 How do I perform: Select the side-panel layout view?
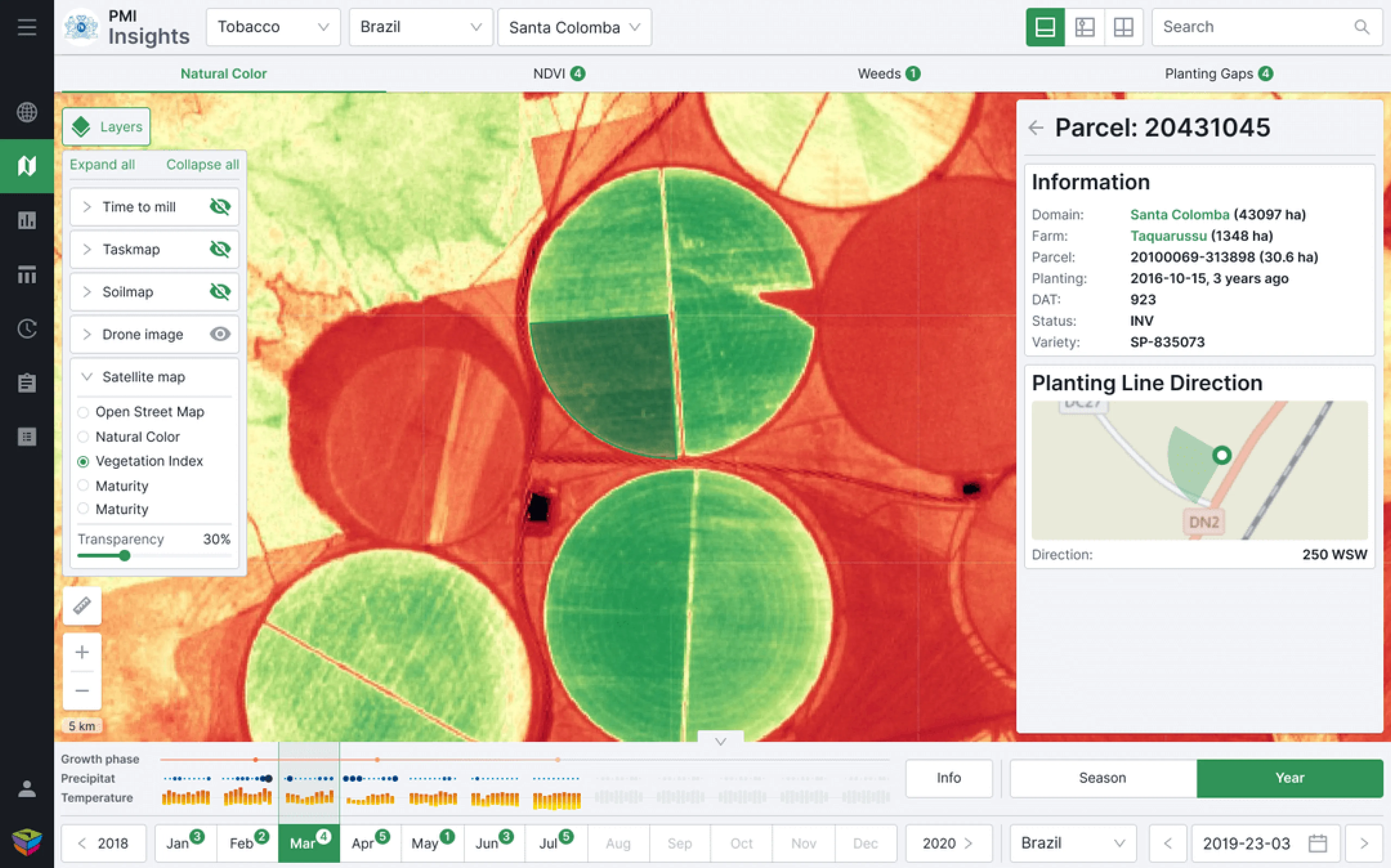tap(1085, 27)
